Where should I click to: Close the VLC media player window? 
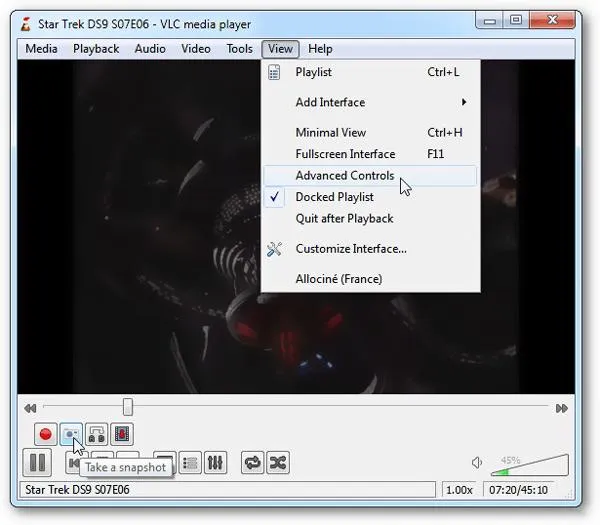552,20
